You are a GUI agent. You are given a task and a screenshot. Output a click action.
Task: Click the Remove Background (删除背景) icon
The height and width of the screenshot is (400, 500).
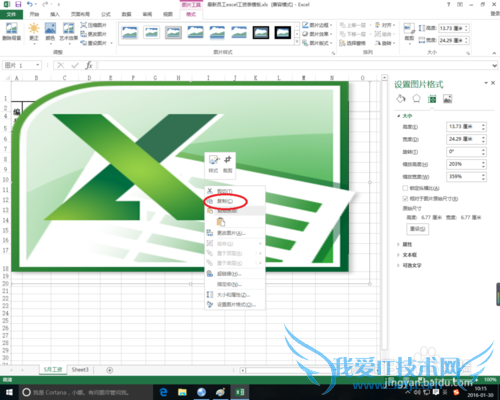point(12,31)
